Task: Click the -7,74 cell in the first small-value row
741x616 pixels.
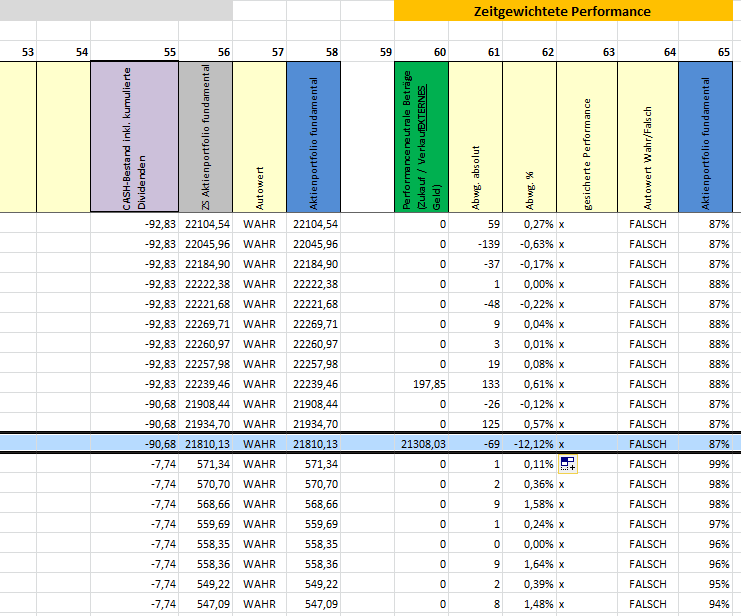Action: [134, 464]
